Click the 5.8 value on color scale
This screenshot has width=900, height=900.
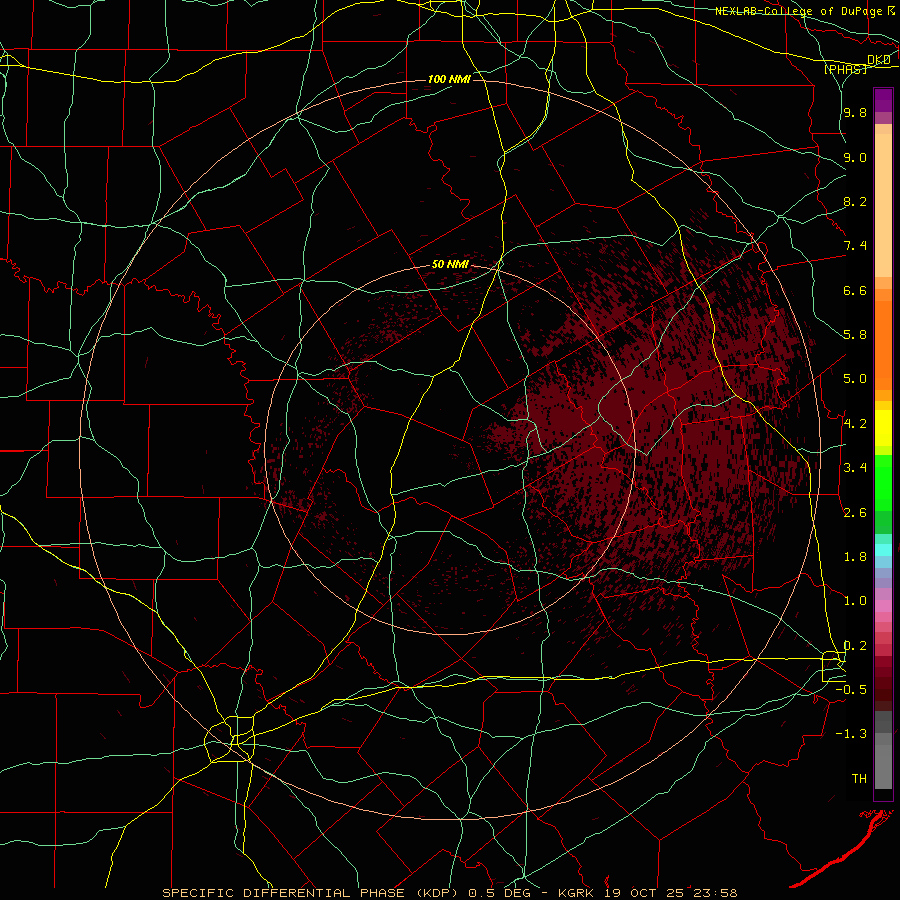[x=855, y=335]
